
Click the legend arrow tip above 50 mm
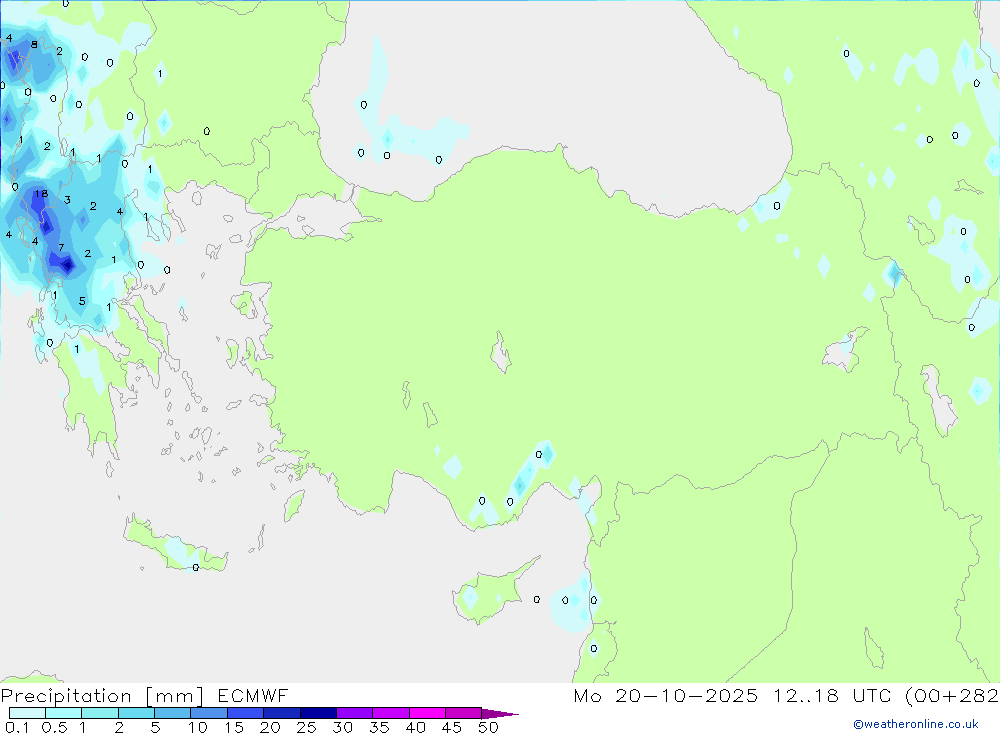pyautogui.click(x=499, y=714)
